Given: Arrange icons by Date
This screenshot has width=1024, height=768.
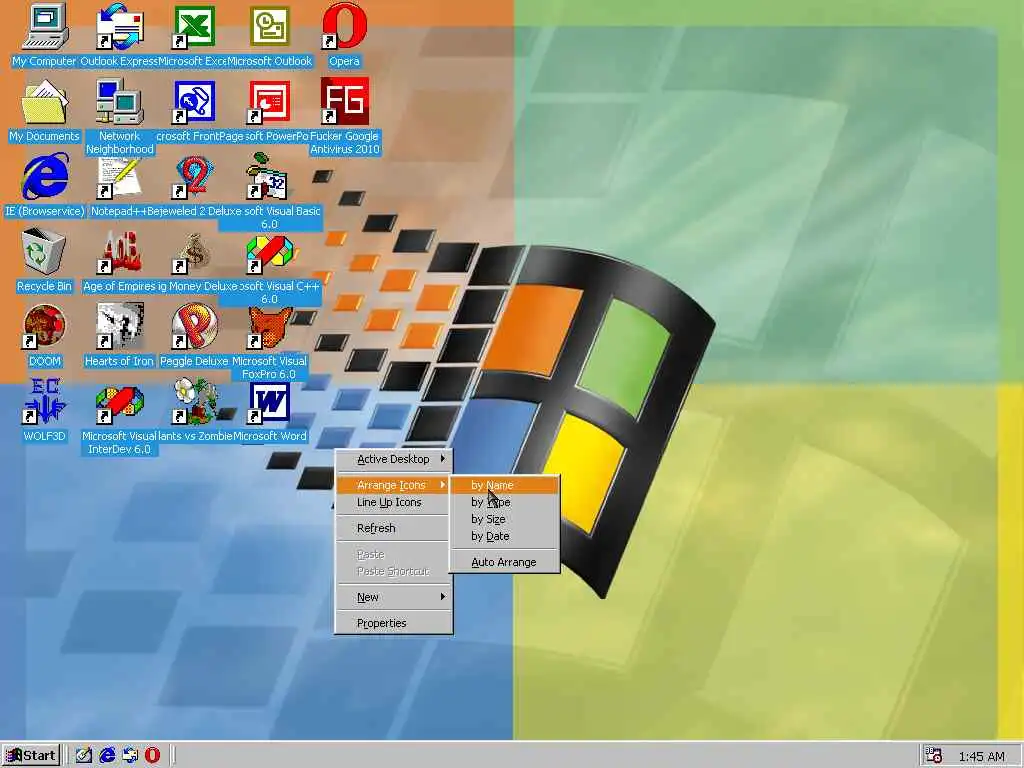Looking at the screenshot, I should click(505, 536).
